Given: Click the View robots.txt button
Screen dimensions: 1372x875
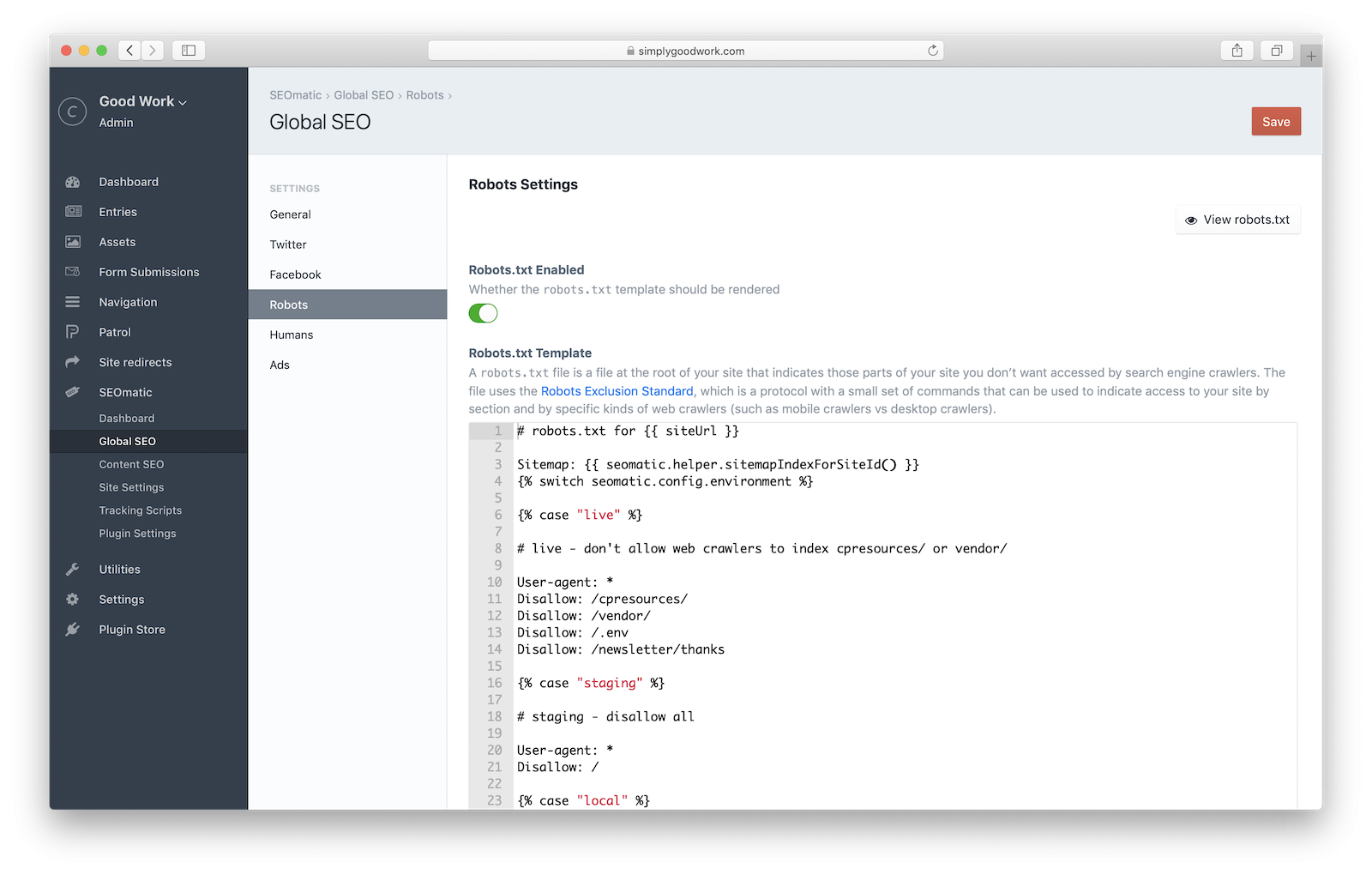Looking at the screenshot, I should pos(1237,220).
